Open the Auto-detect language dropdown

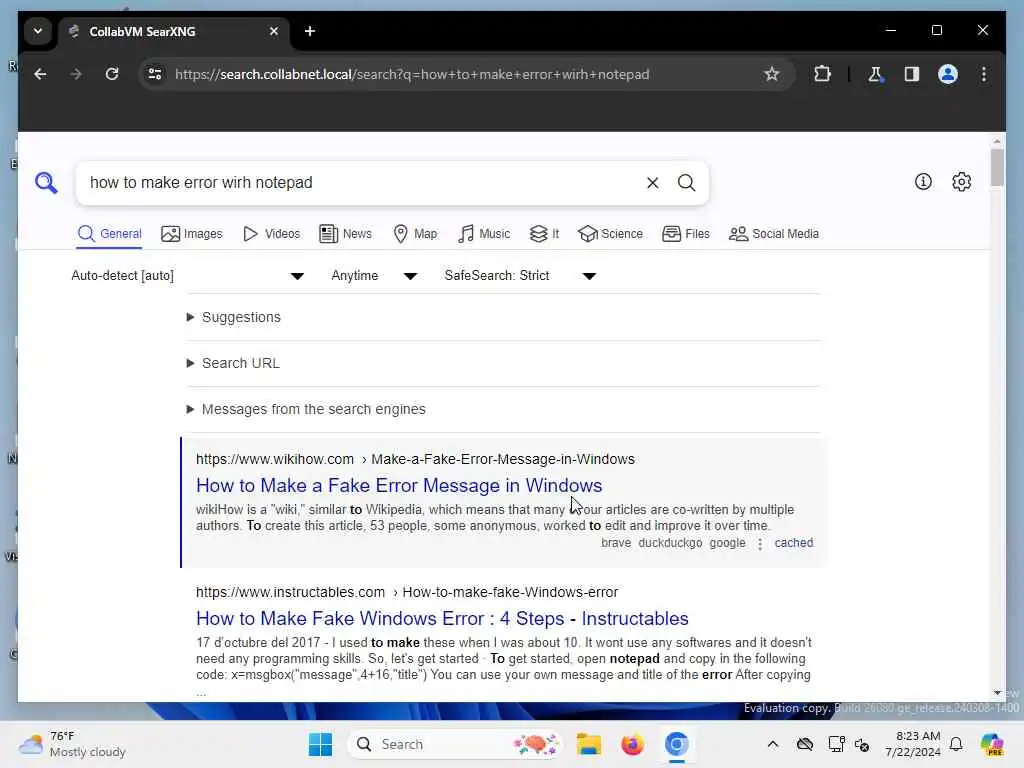187,276
